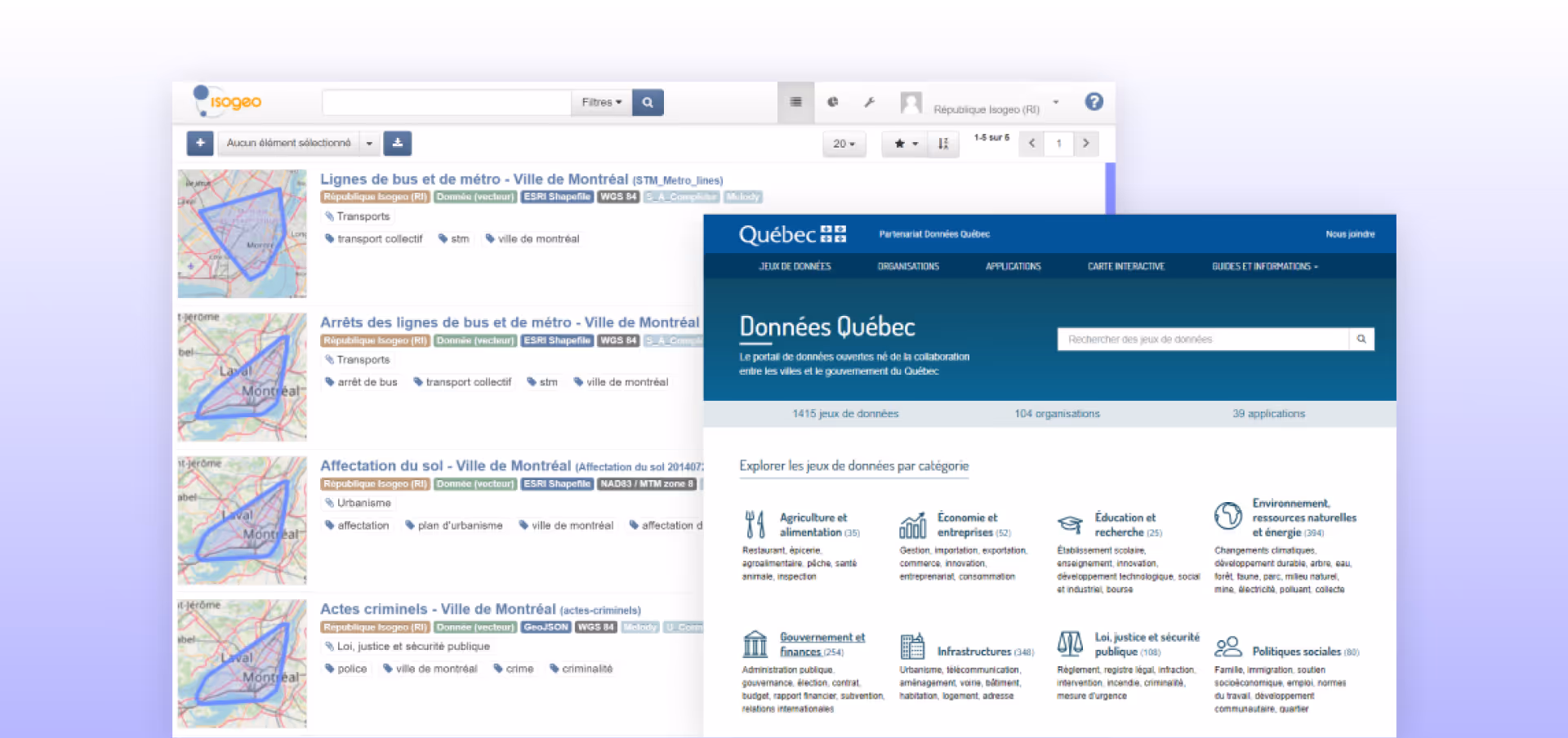The width and height of the screenshot is (1568, 738).
Task: Click GeoJSON badge on Actes criminels
Action: click(x=546, y=628)
